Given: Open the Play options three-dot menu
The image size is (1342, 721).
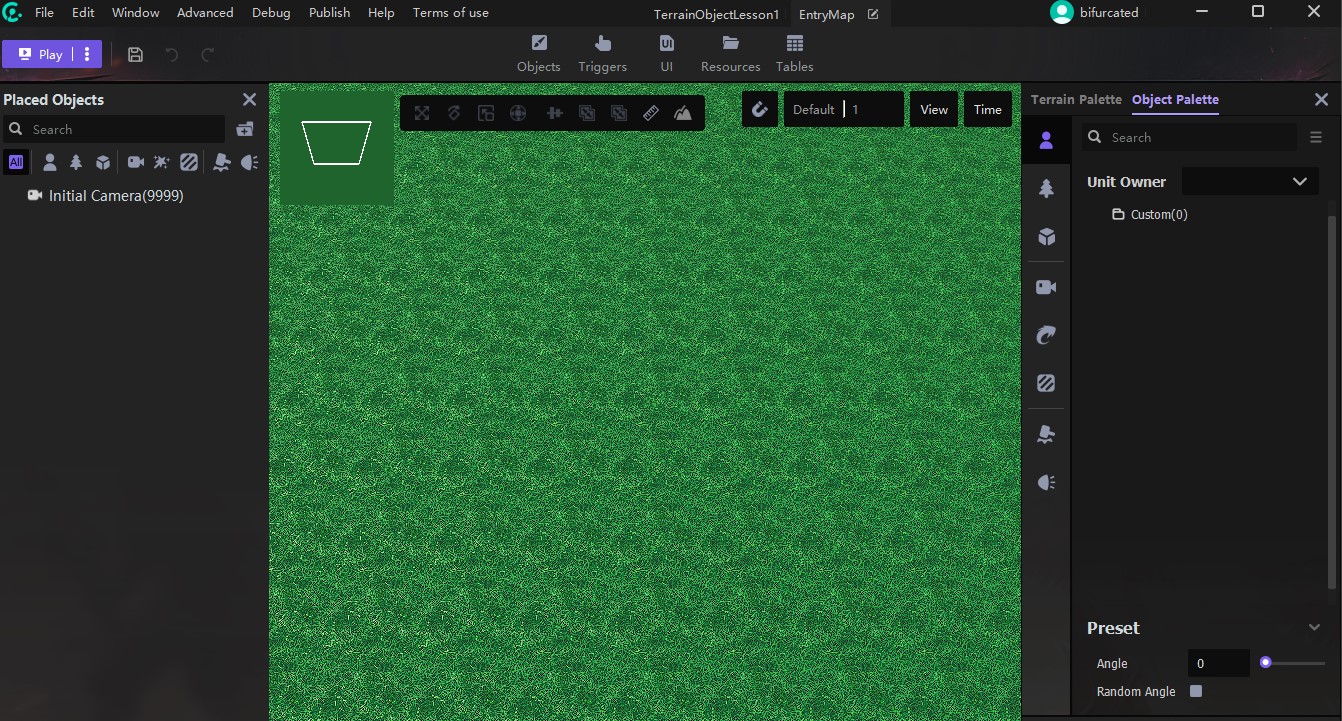Looking at the screenshot, I should pos(88,54).
